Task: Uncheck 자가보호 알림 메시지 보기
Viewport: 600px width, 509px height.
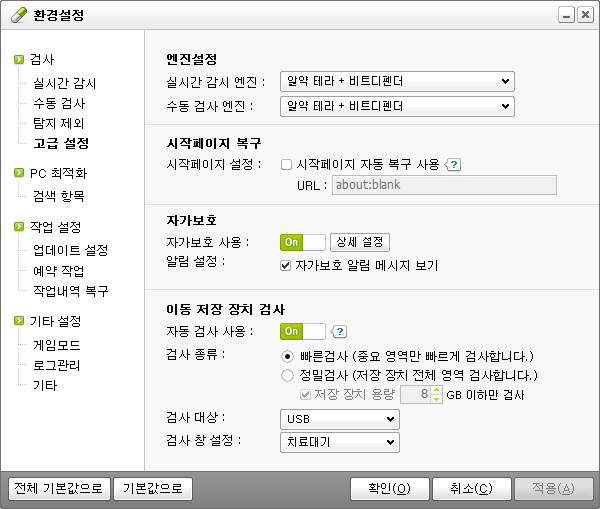Action: tap(286, 266)
